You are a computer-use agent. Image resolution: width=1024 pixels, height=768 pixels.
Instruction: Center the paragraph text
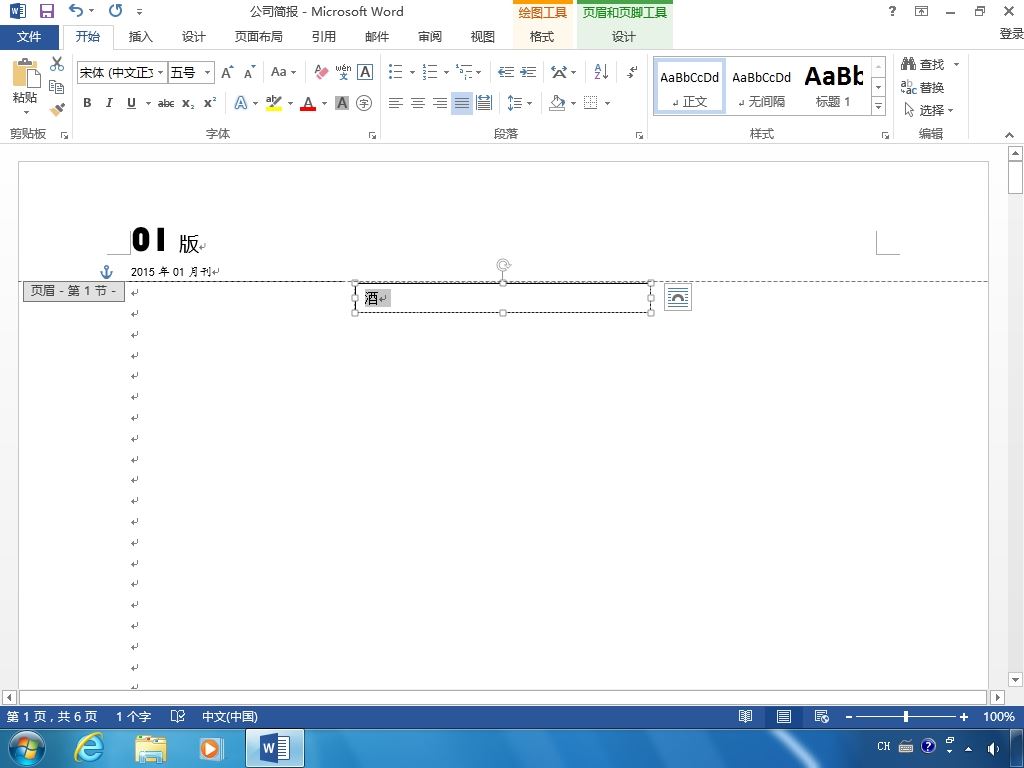tap(417, 103)
